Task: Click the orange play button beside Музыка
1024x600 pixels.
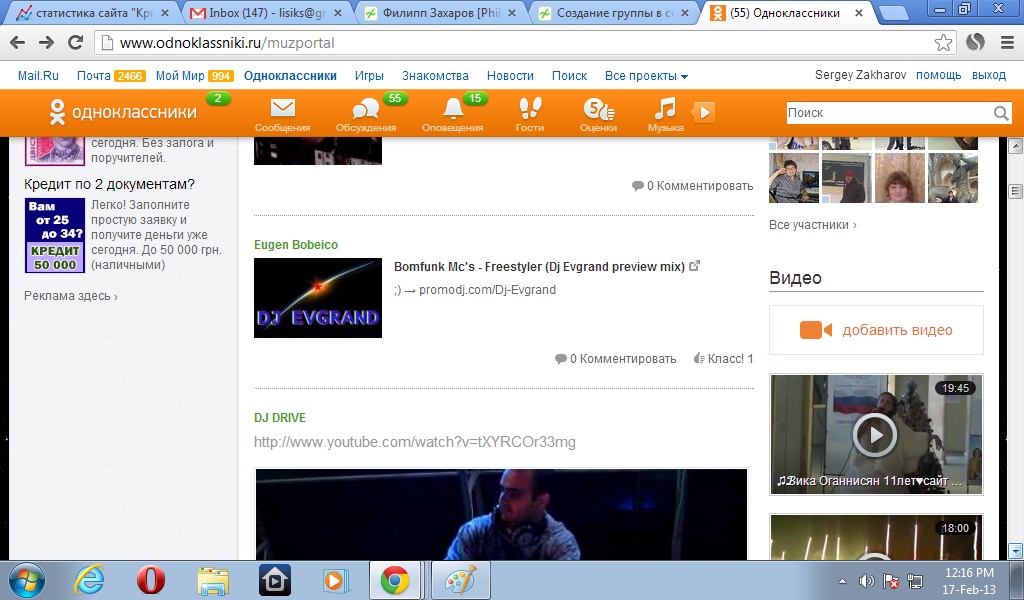Action: tap(703, 112)
